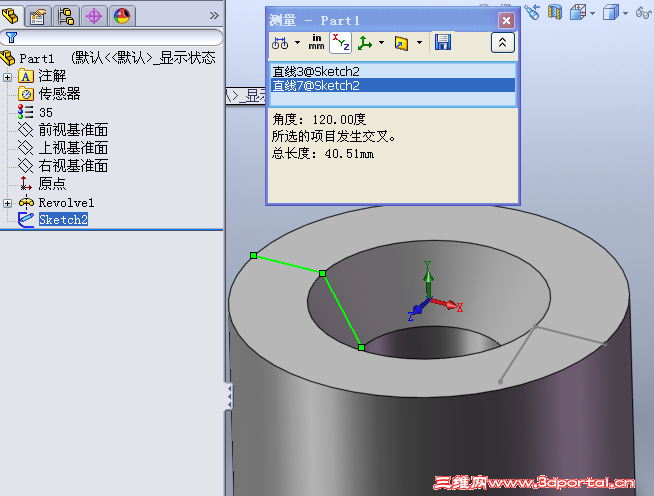Close the 测量 Measure dialog
654x496 pixels.
pos(506,20)
